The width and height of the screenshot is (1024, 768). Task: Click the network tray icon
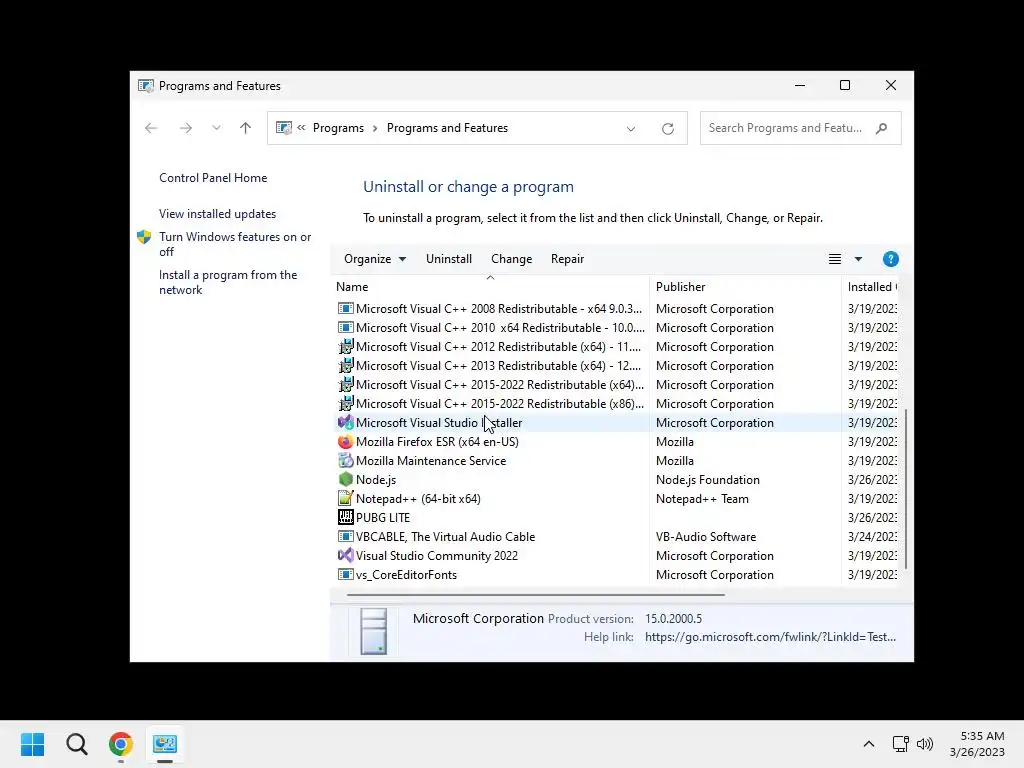[x=901, y=744]
